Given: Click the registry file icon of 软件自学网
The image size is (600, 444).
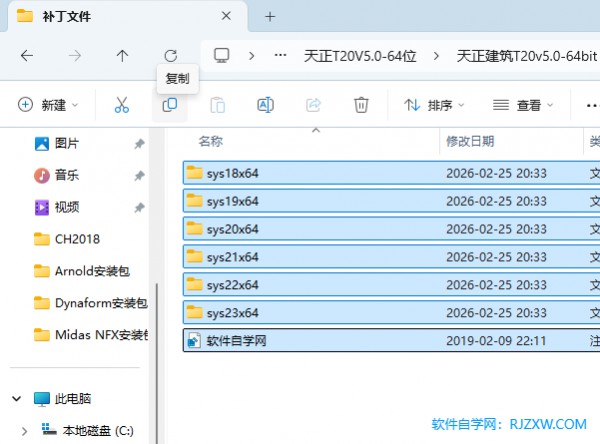Looking at the screenshot, I should (x=194, y=341).
